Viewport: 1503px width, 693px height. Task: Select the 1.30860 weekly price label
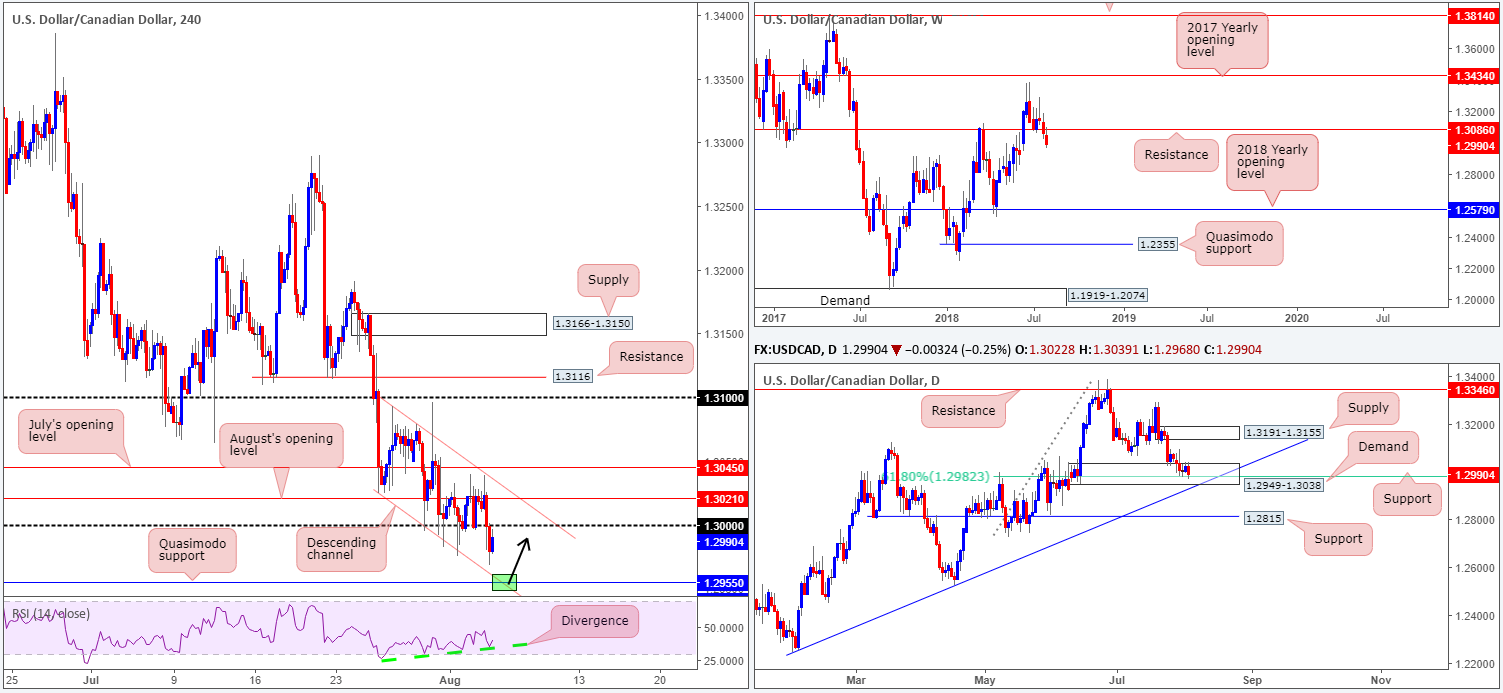pos(1474,130)
